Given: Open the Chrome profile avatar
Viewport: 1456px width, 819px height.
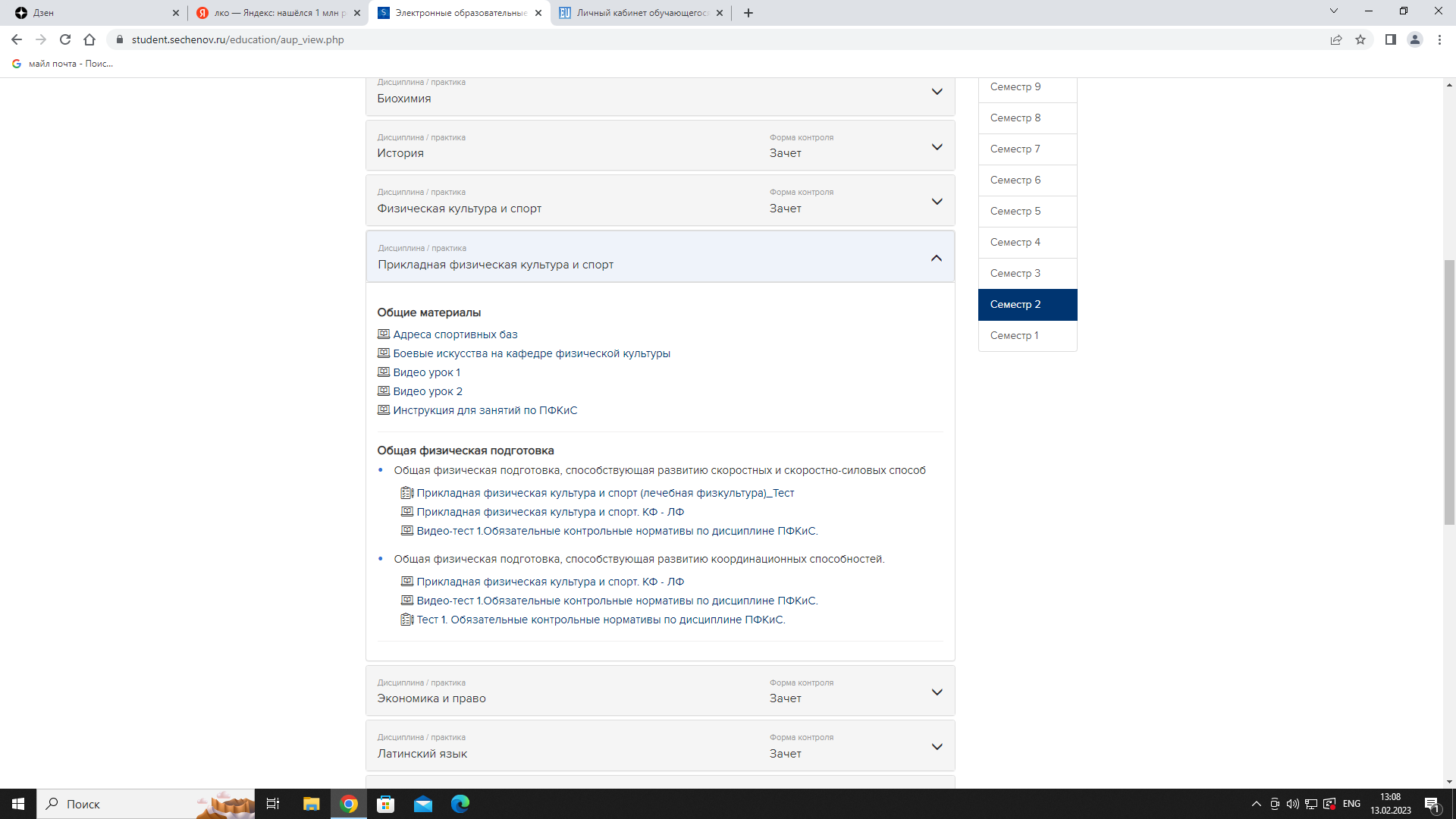Looking at the screenshot, I should click(1415, 39).
